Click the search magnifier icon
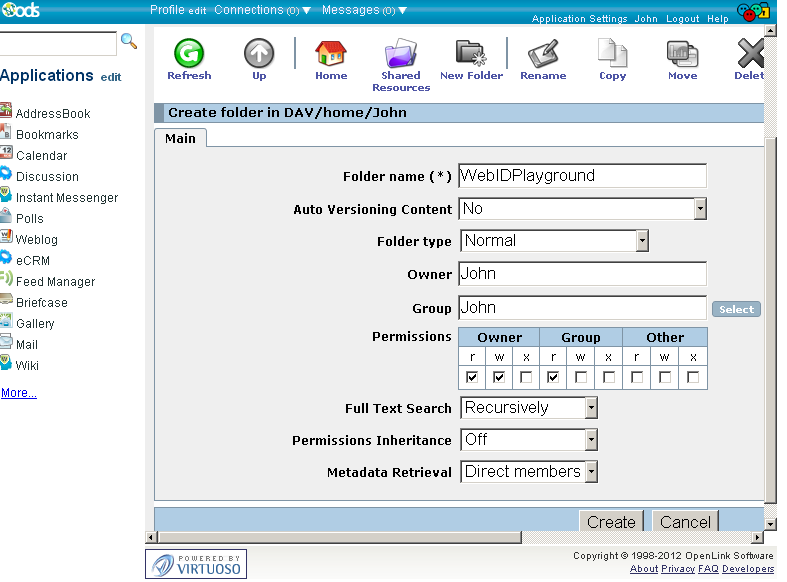This screenshot has width=787, height=582. coord(129,41)
